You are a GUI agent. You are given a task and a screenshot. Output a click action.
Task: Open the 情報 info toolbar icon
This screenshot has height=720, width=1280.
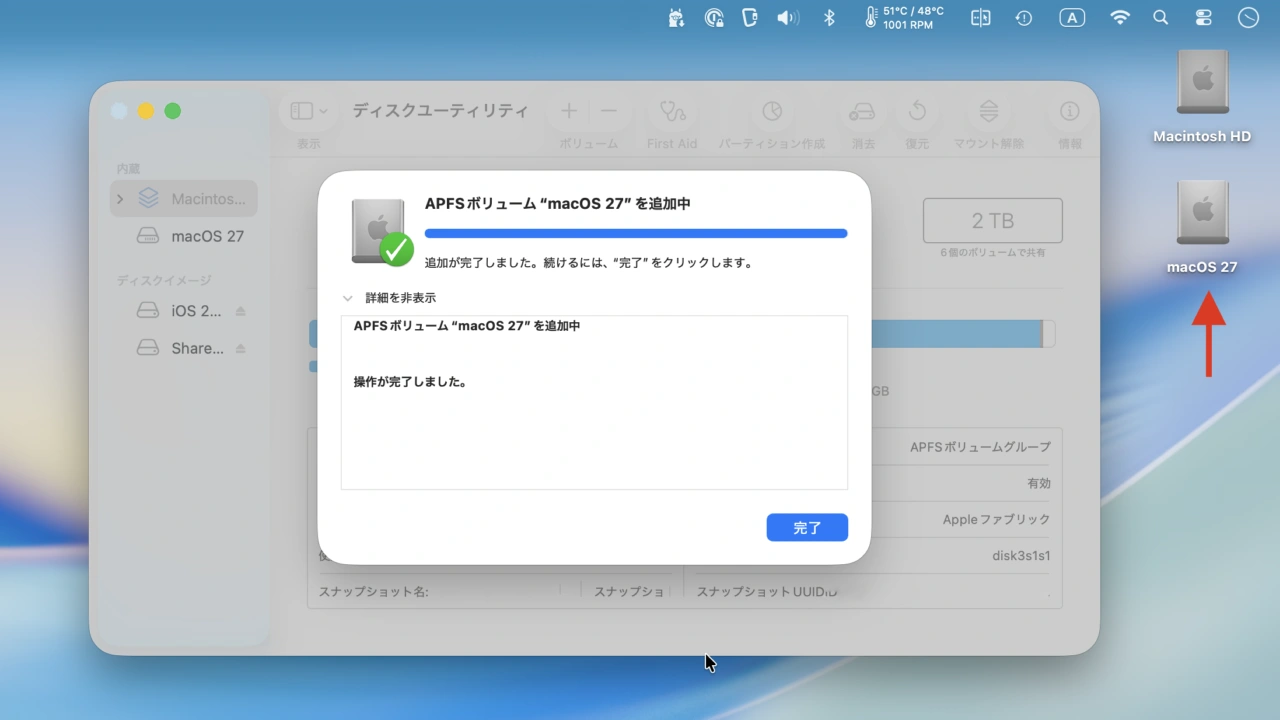pos(1070,111)
